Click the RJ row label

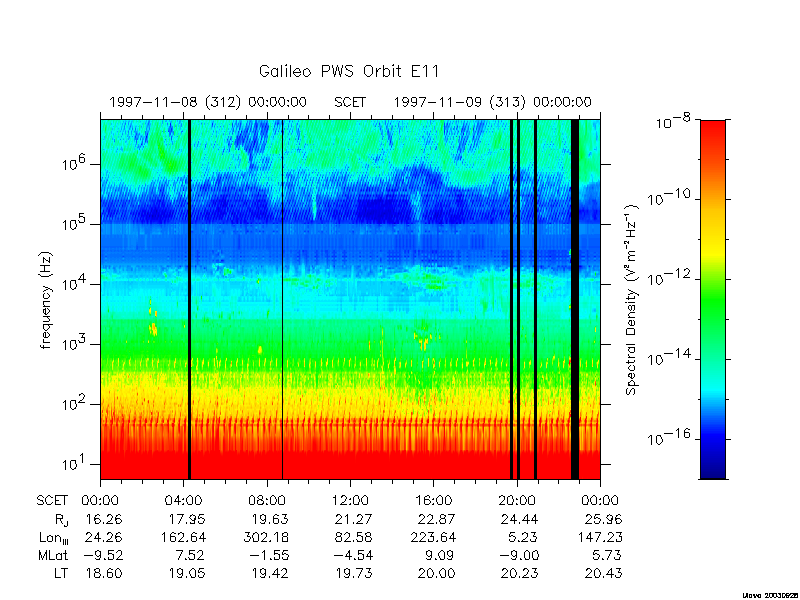click(x=61, y=520)
